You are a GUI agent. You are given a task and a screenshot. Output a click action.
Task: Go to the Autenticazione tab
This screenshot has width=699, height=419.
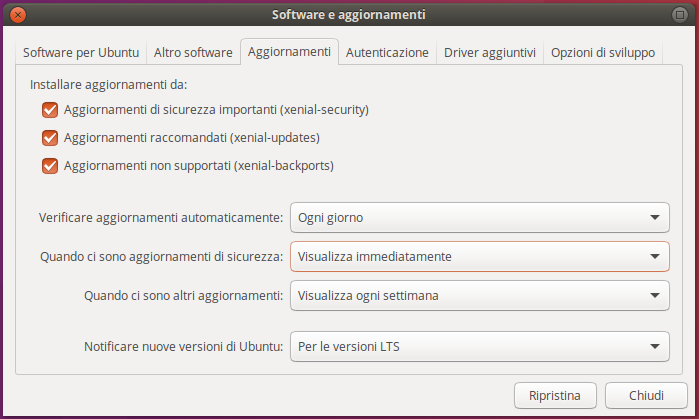point(387,53)
